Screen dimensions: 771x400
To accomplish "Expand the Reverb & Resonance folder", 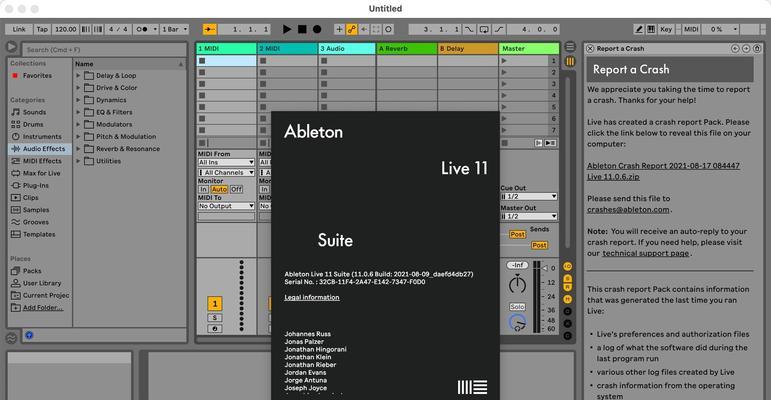I will [78, 149].
